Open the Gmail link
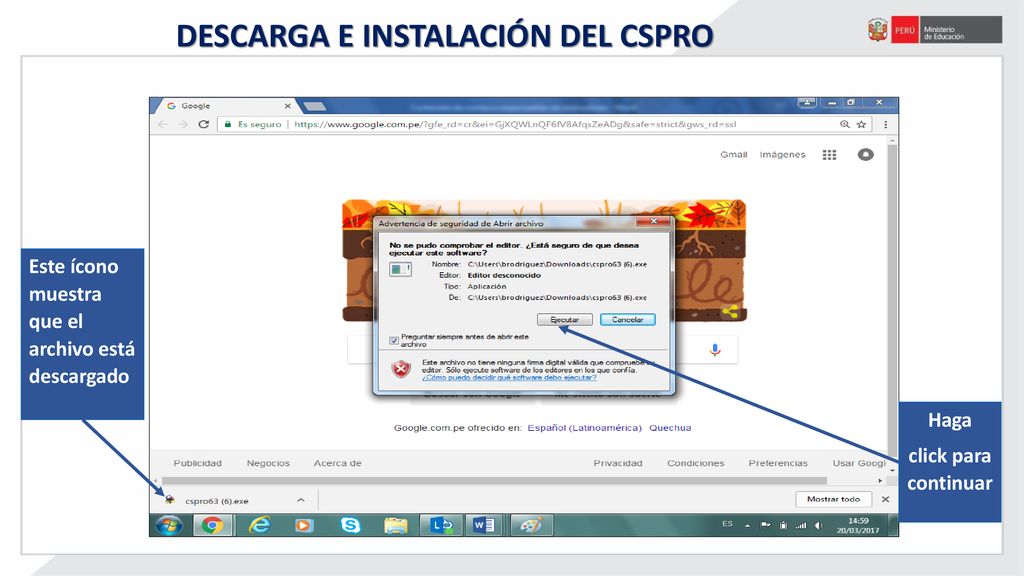The width and height of the screenshot is (1024, 576). [x=733, y=155]
